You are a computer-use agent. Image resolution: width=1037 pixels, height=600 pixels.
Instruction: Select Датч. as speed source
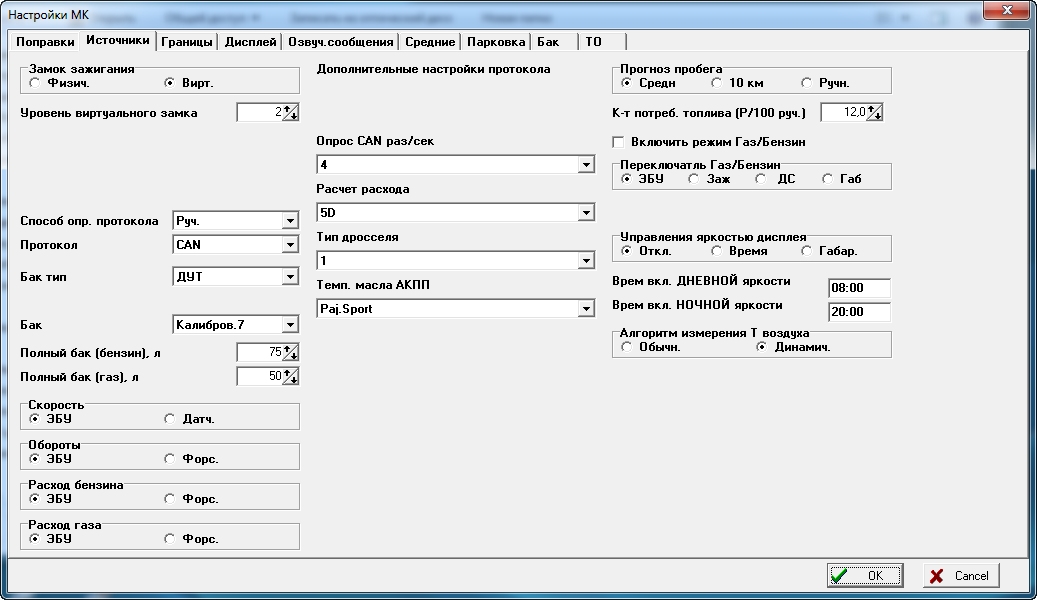[x=170, y=419]
